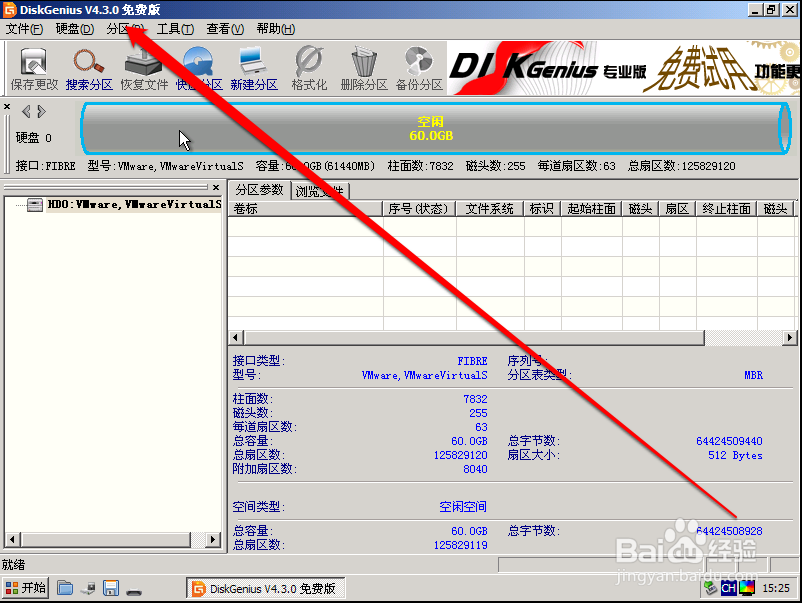Open the 工具 (Tools) menu
This screenshot has width=802, height=603.
point(176,28)
